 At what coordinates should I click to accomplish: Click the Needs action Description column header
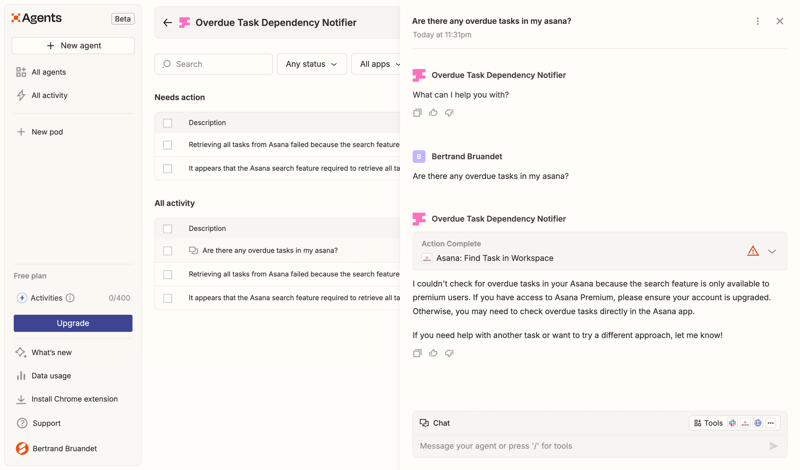point(207,123)
